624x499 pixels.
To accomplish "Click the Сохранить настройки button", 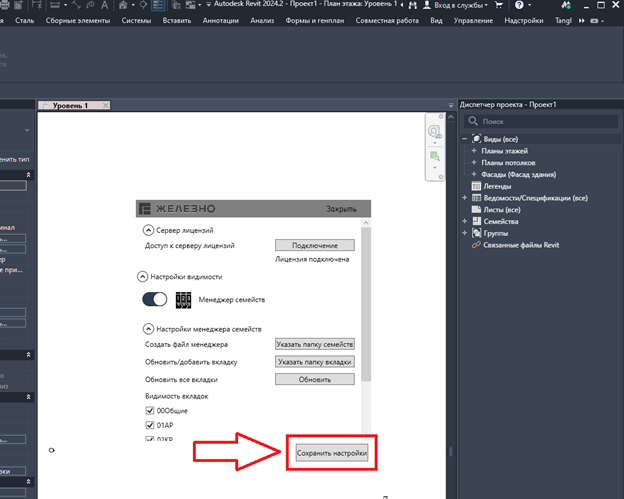I will (332, 453).
